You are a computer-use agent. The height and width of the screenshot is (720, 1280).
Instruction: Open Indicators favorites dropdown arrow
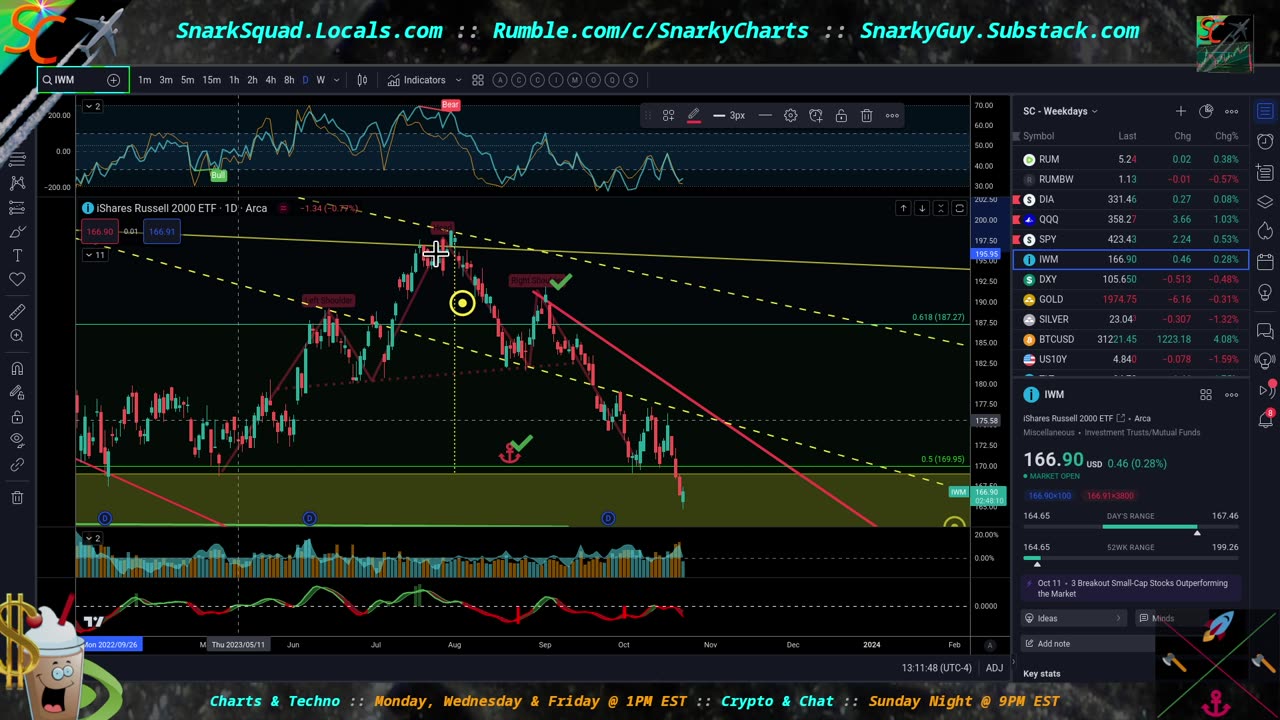pyautogui.click(x=458, y=80)
